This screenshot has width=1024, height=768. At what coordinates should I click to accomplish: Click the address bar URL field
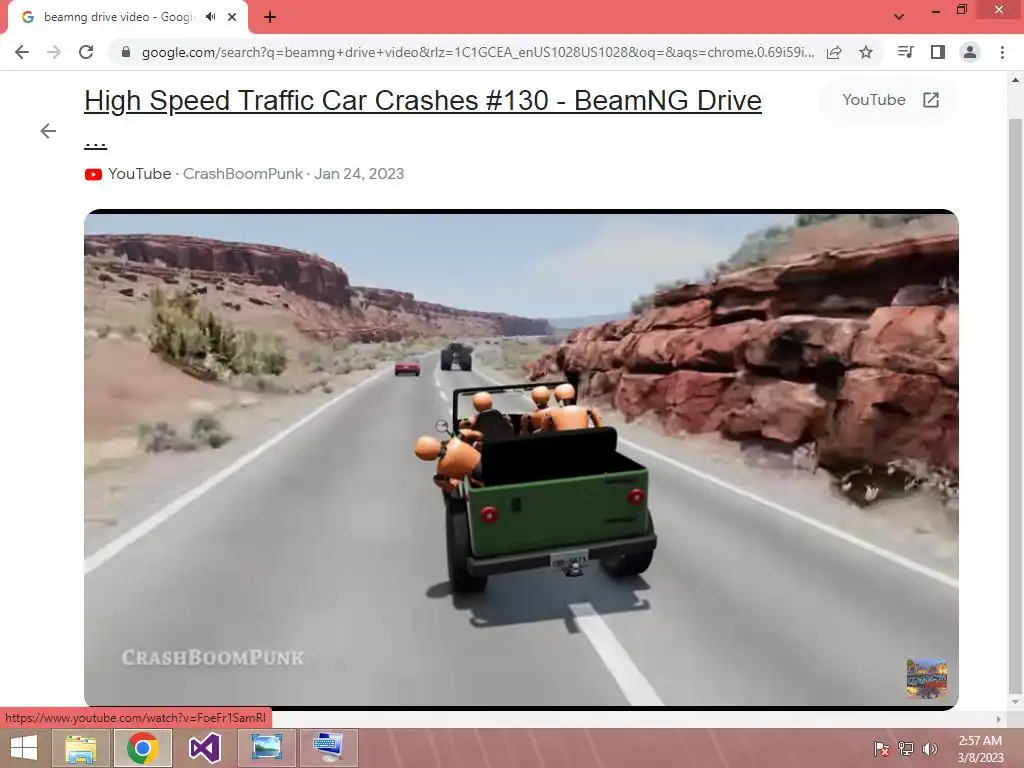(478, 52)
